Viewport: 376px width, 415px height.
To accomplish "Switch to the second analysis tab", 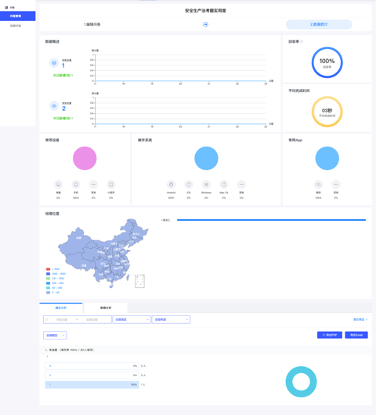I will (106, 308).
